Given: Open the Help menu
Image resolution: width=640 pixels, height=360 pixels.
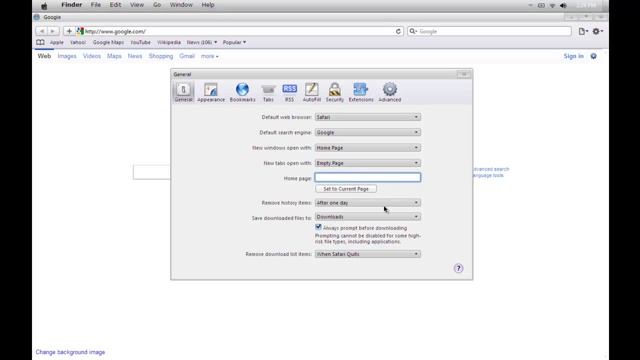Looking at the screenshot, I should pos(208,5).
